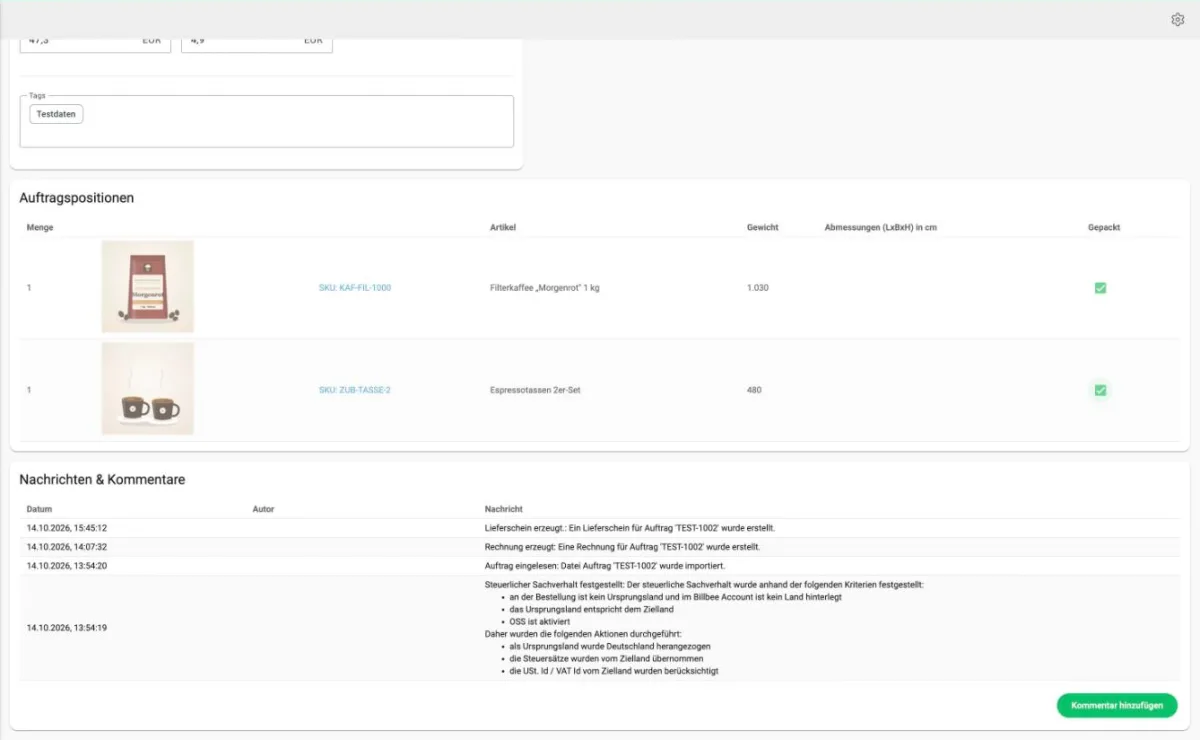Open settings via the gear icon
1200x740 pixels.
pyautogui.click(x=1177, y=20)
